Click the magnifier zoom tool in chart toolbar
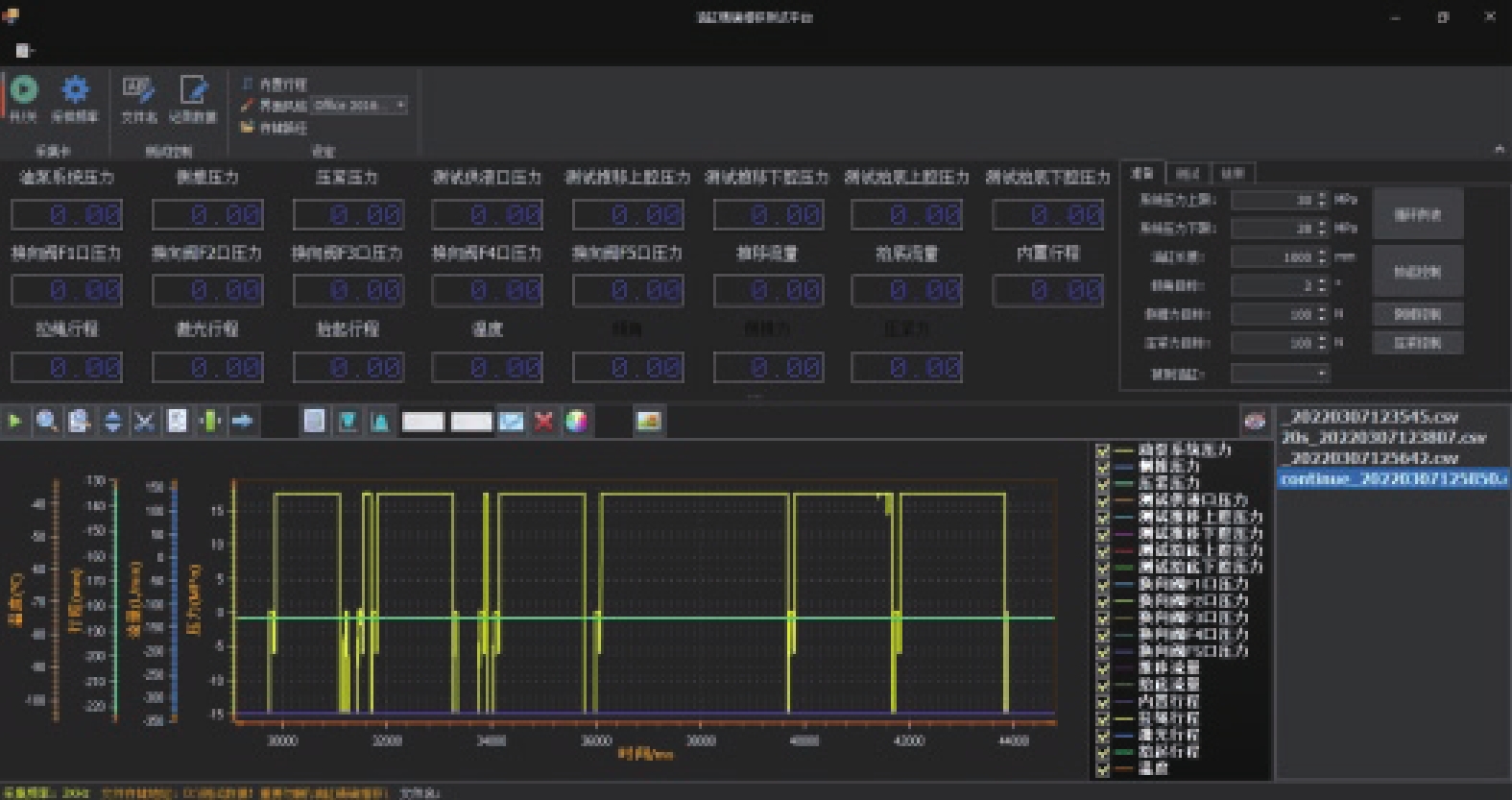Image resolution: width=1512 pixels, height=800 pixels. click(46, 421)
